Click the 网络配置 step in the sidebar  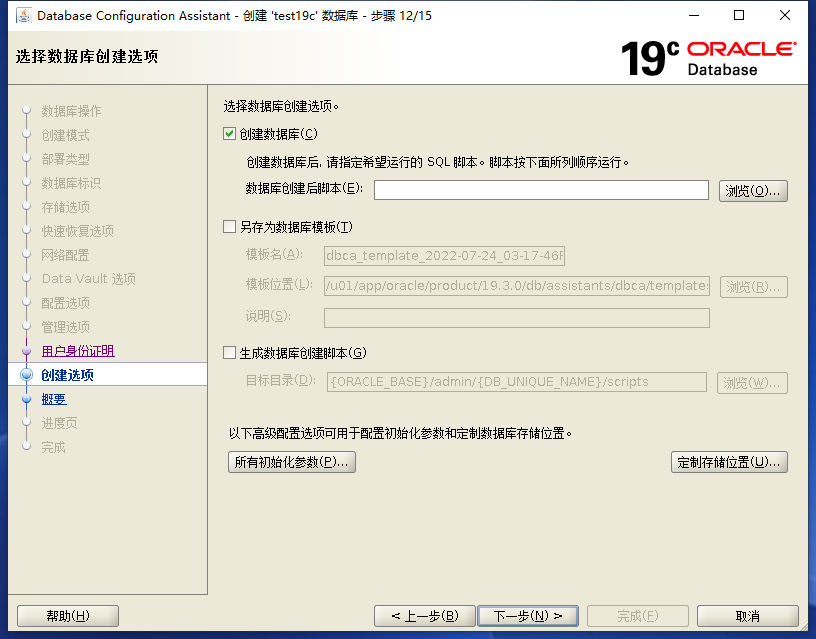click(66, 255)
